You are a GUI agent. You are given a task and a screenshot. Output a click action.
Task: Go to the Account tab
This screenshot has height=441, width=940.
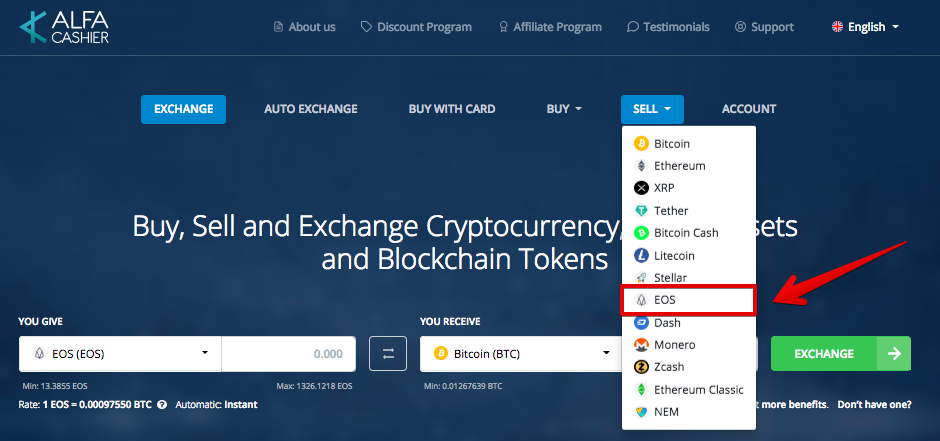tap(749, 109)
